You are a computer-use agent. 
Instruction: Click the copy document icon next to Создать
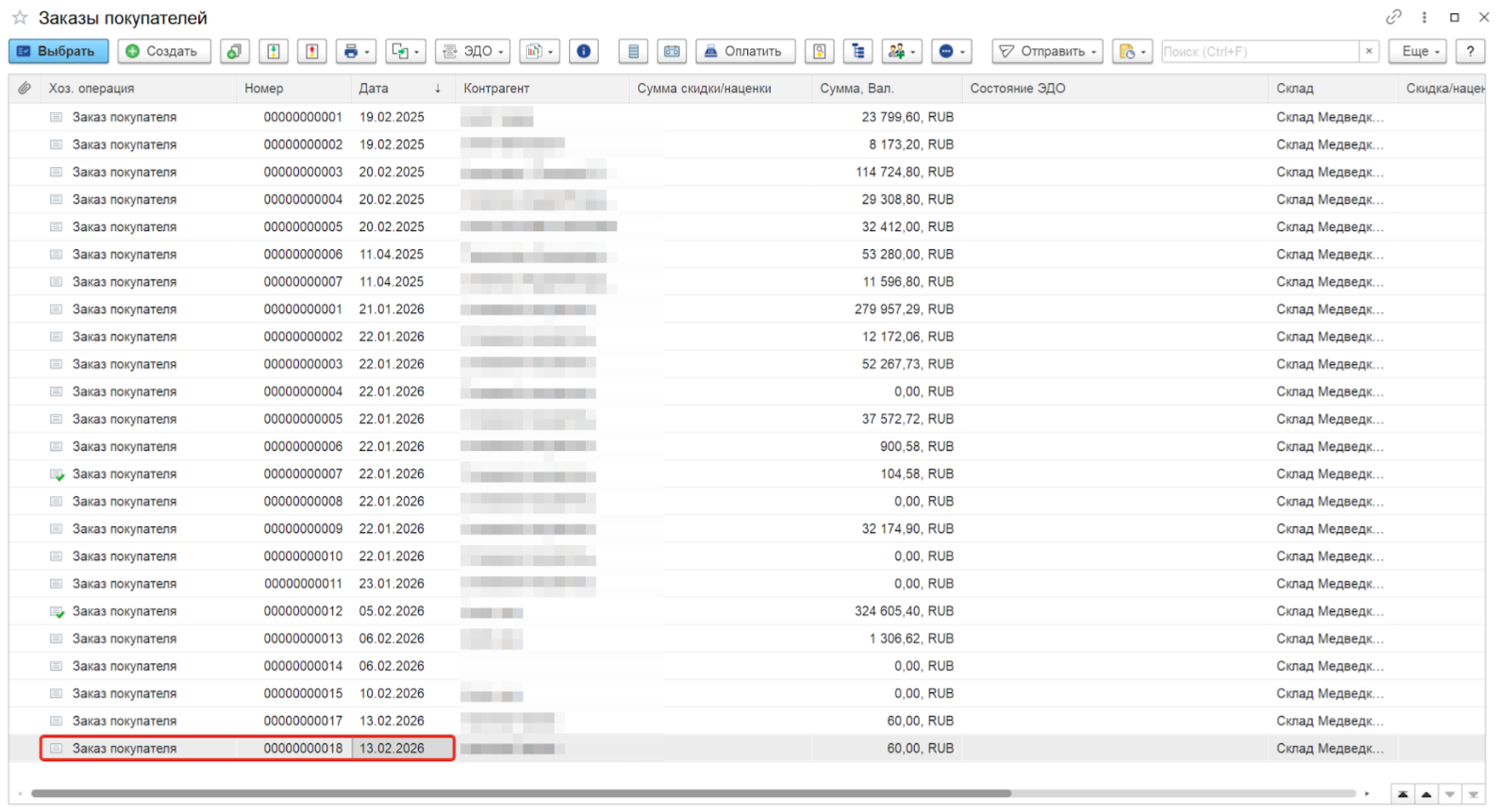point(234,51)
